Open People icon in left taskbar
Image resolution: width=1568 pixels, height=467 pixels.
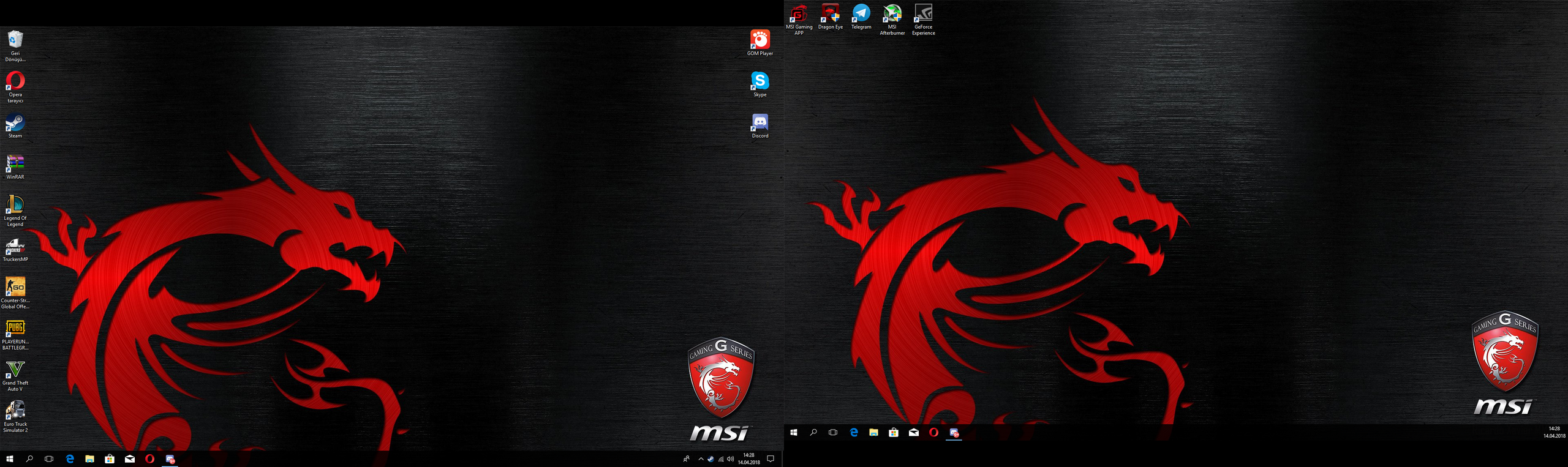click(686, 459)
